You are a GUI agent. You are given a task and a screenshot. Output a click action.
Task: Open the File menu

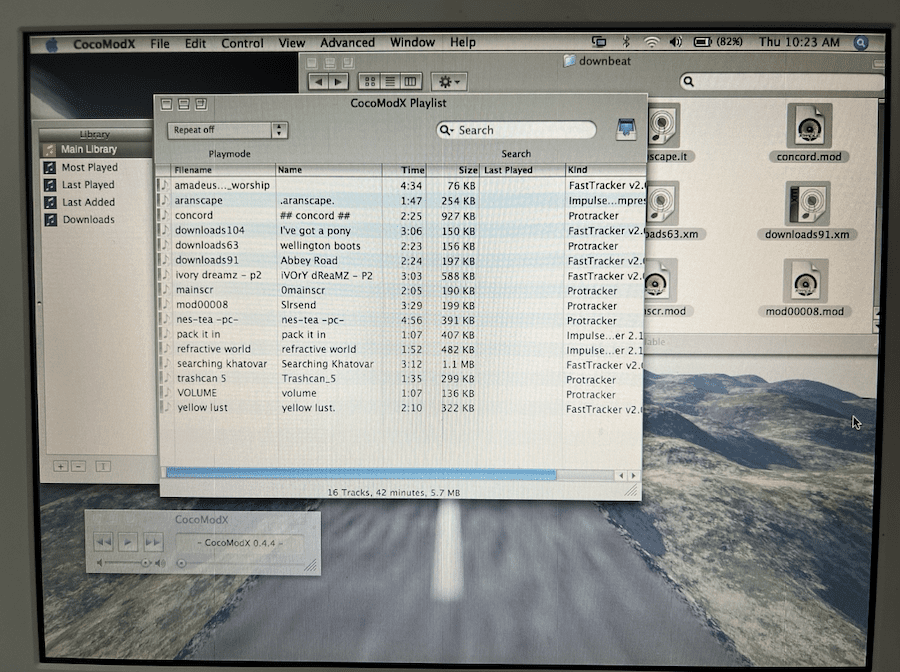pyautogui.click(x=160, y=43)
